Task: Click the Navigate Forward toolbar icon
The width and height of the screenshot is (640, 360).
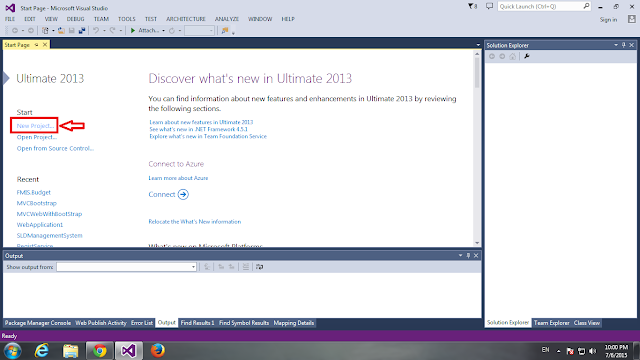Action: (31, 31)
